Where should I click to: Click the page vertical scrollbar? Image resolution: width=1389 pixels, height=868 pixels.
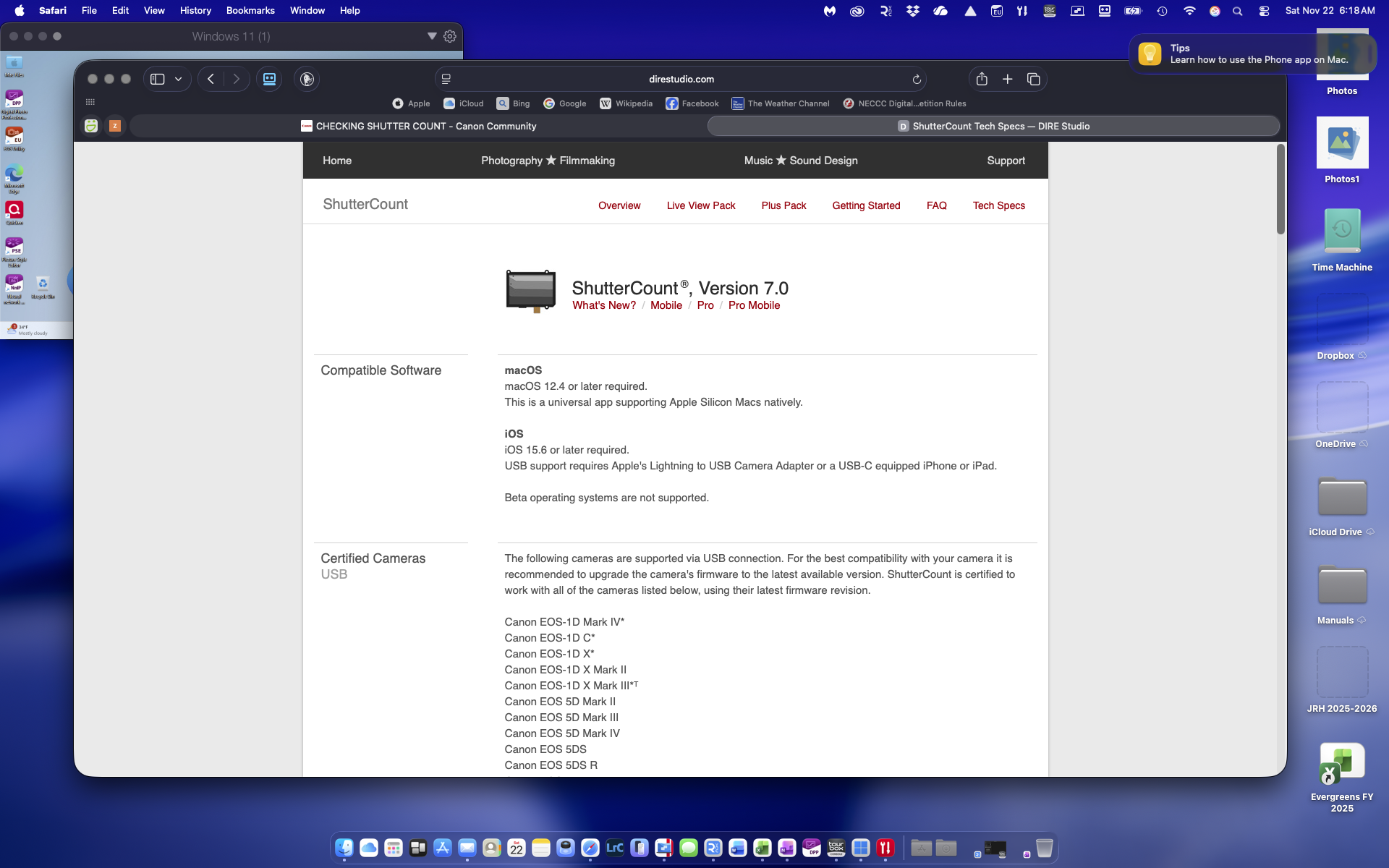pyautogui.click(x=1280, y=190)
